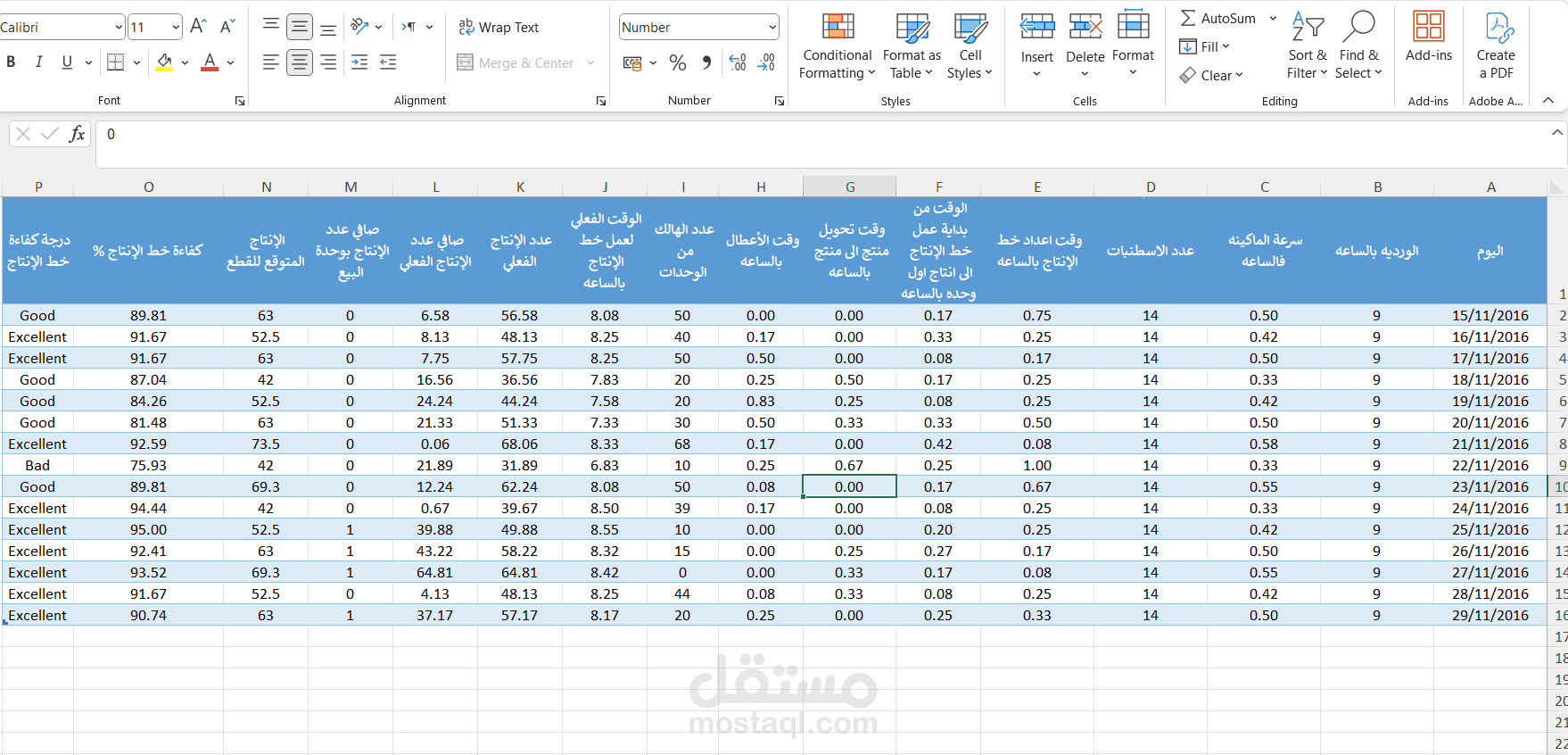
Task: Collapse the ribbon with chevron
Action: 1548,100
